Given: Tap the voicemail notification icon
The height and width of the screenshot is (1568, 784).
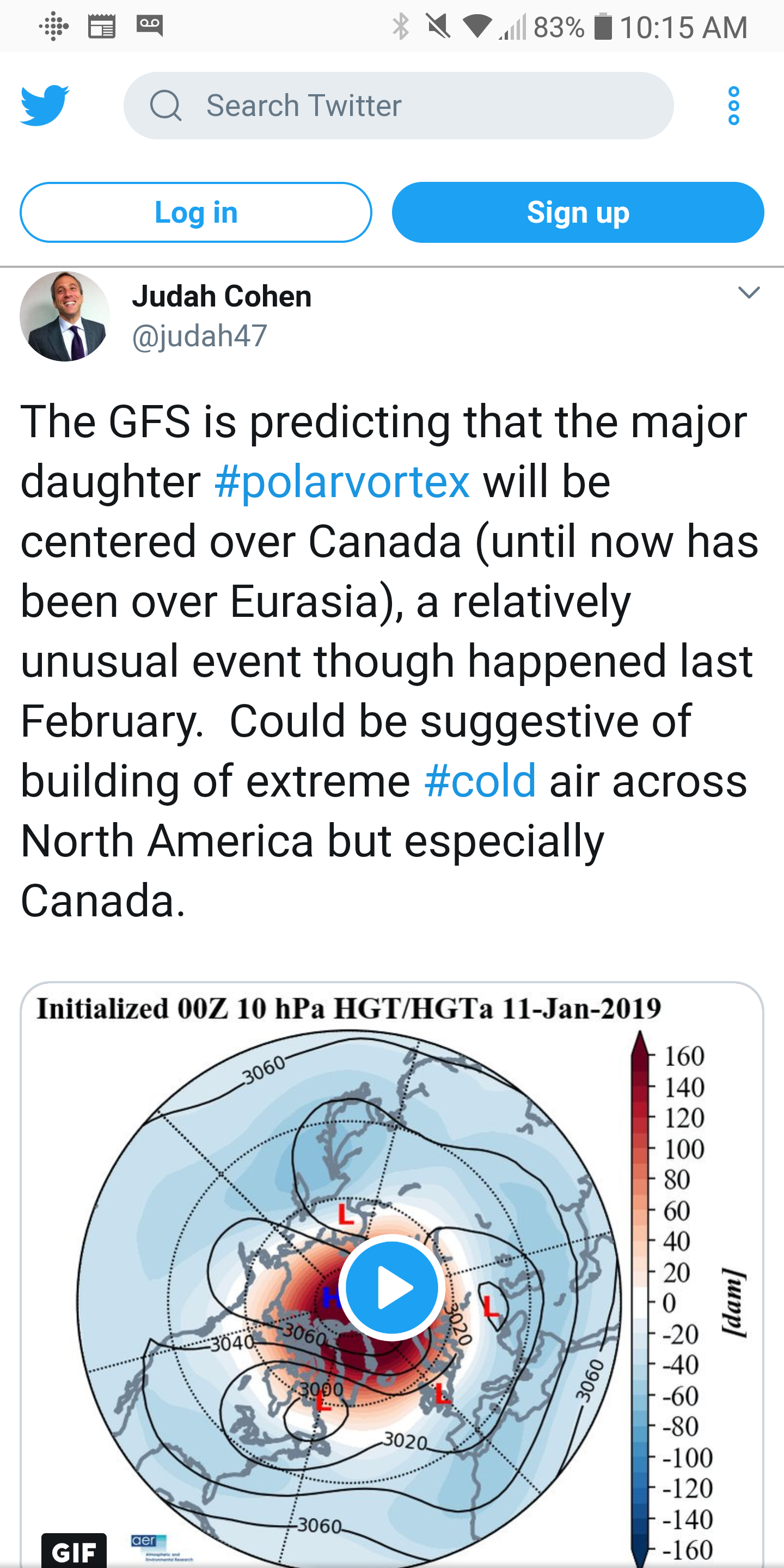Looking at the screenshot, I should (x=149, y=27).
